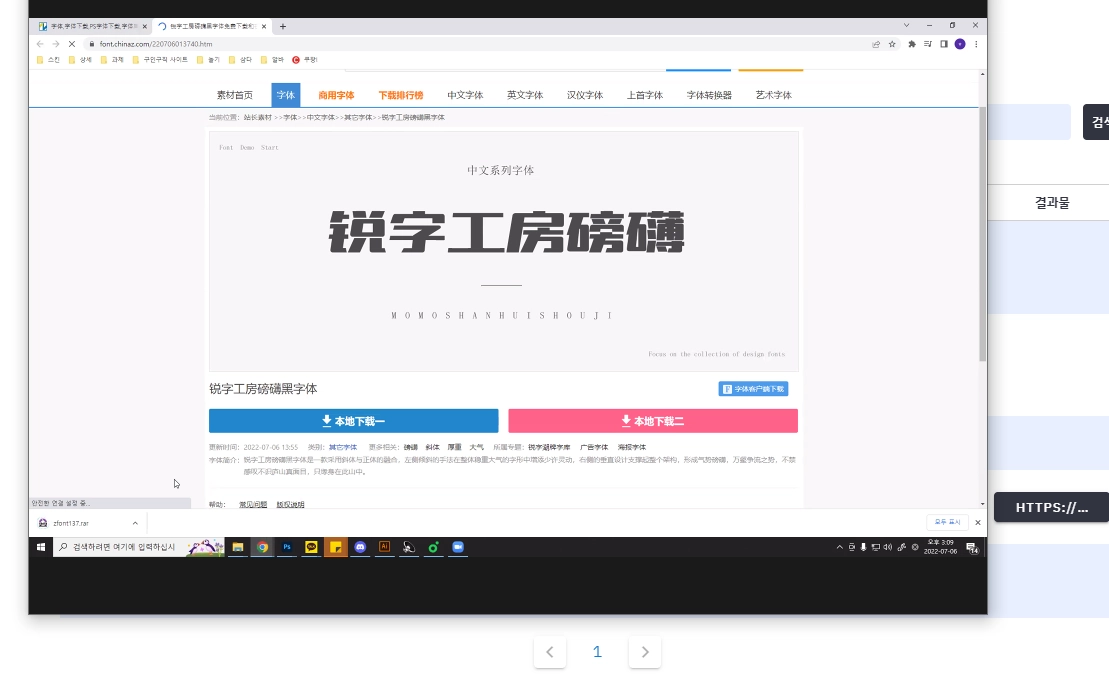Open the 其它字体 category link
The height and width of the screenshot is (681, 1109).
pyautogui.click(x=343, y=447)
